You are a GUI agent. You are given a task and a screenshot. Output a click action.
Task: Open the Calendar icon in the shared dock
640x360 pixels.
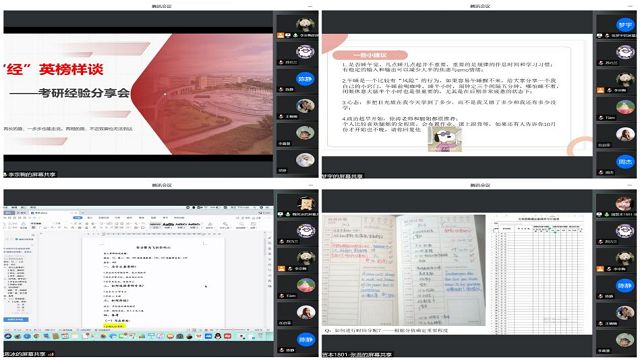click(65, 336)
